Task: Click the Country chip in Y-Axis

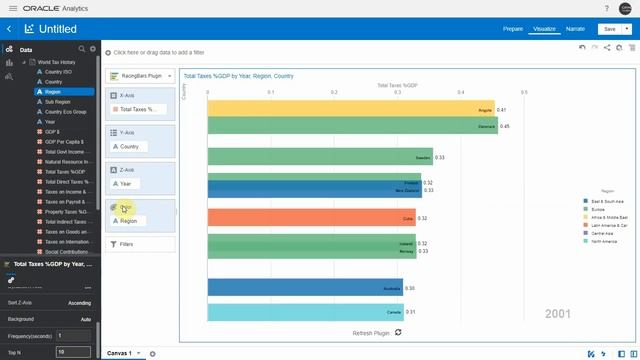Action: point(129,147)
